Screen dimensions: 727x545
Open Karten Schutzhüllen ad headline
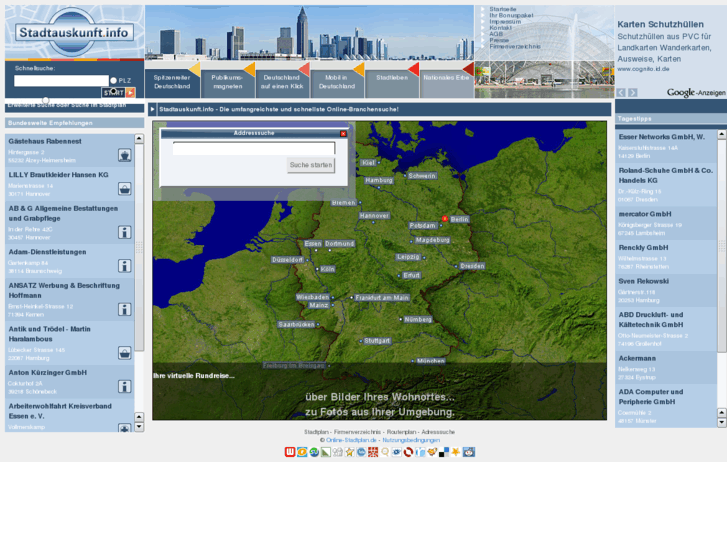click(x=660, y=24)
